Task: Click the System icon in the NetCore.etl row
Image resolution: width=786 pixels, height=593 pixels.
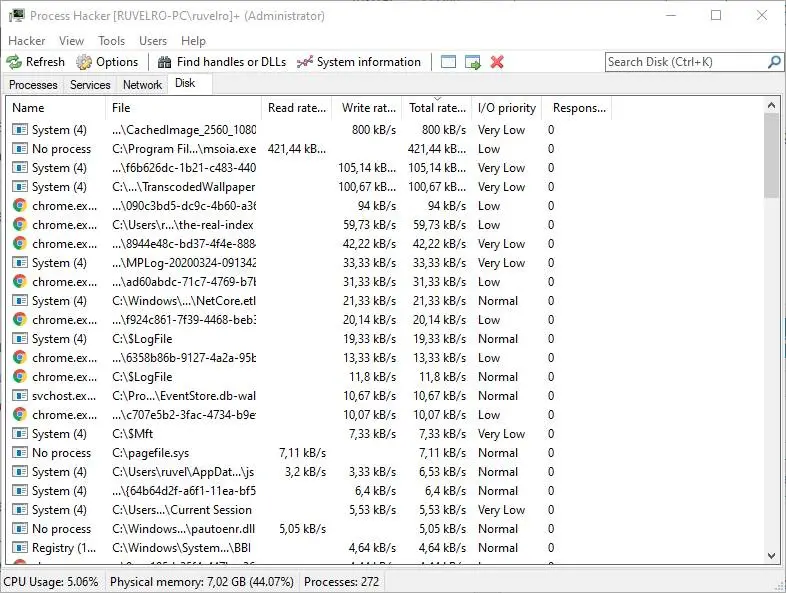Action: coord(20,301)
